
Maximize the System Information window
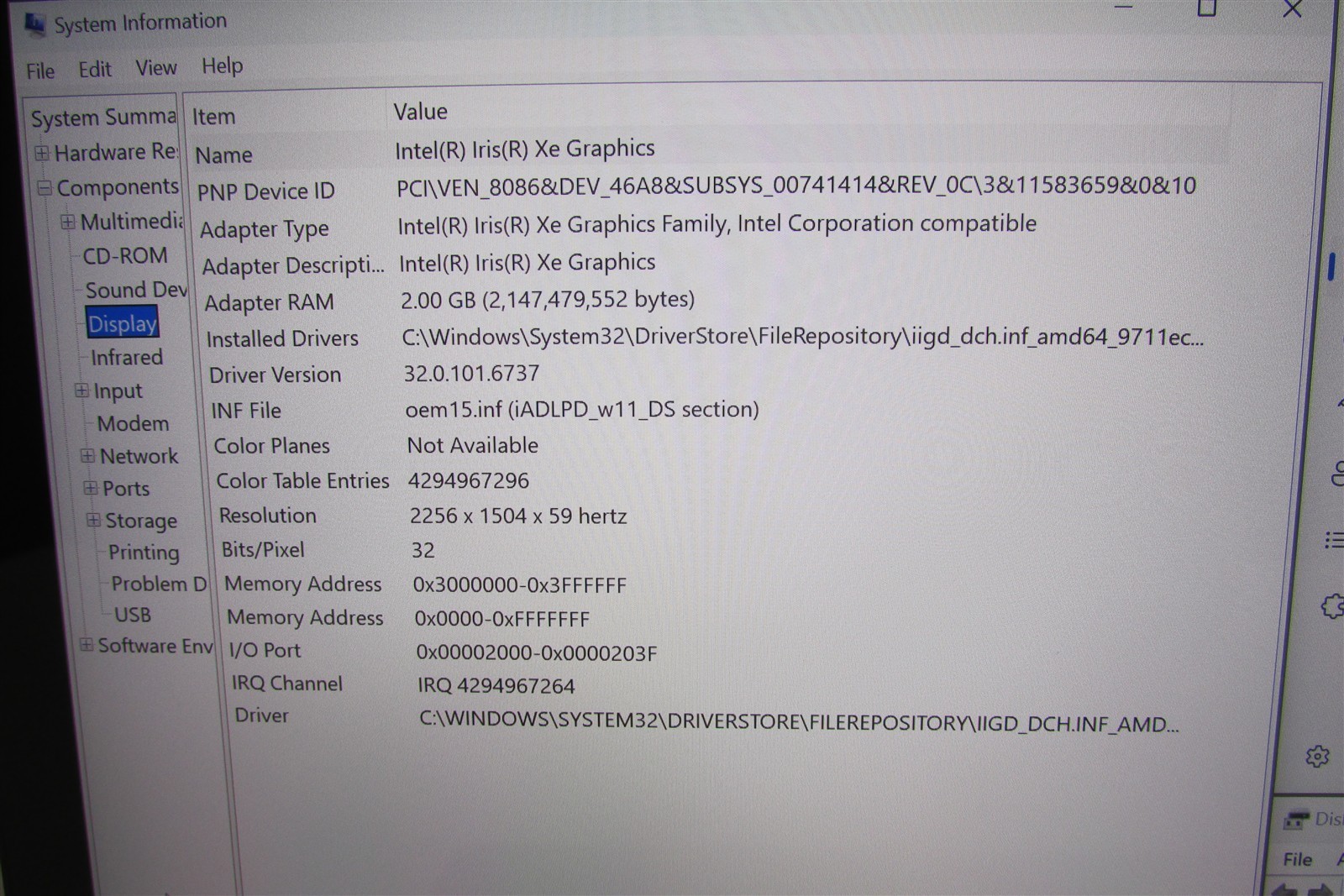1206,8
